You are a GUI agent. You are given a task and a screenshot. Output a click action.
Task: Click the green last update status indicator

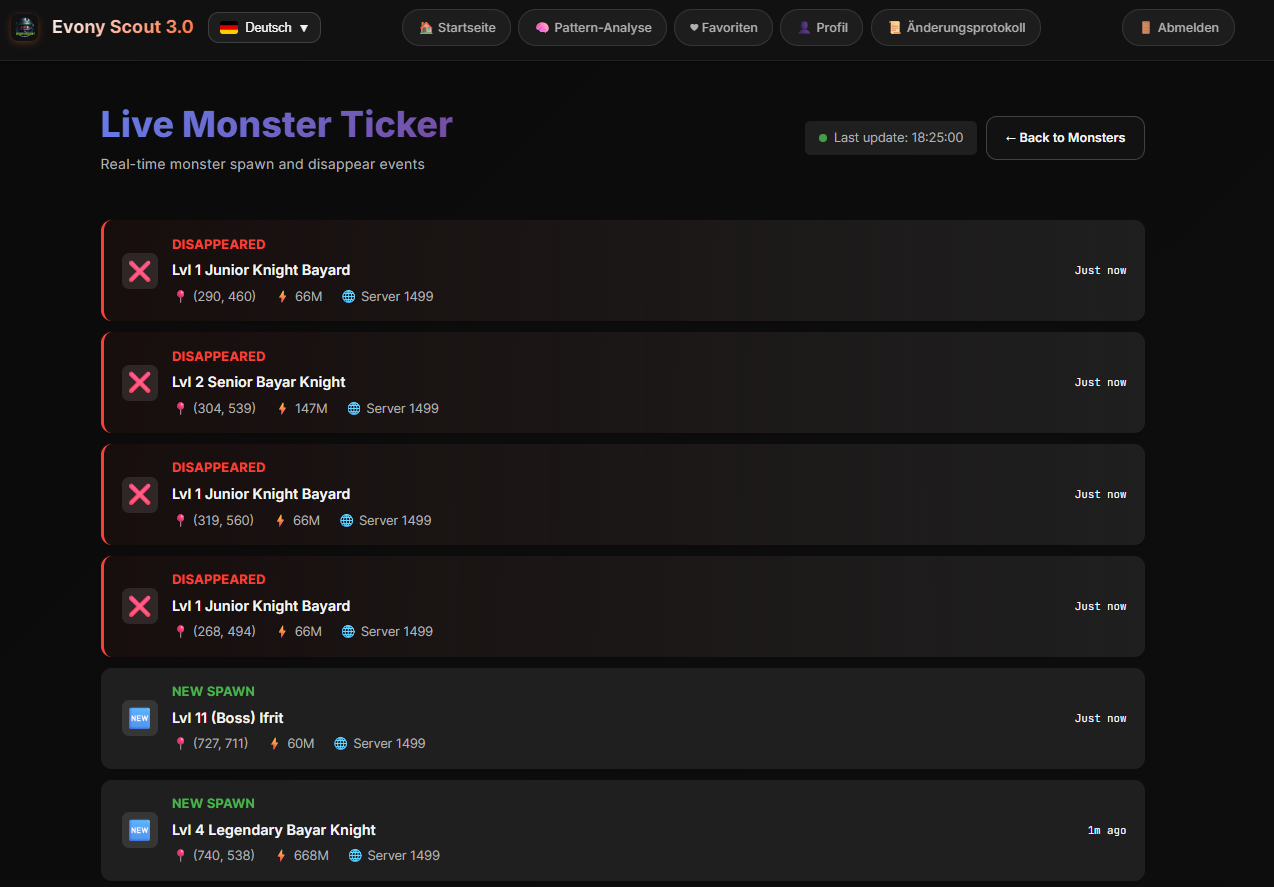coord(823,137)
